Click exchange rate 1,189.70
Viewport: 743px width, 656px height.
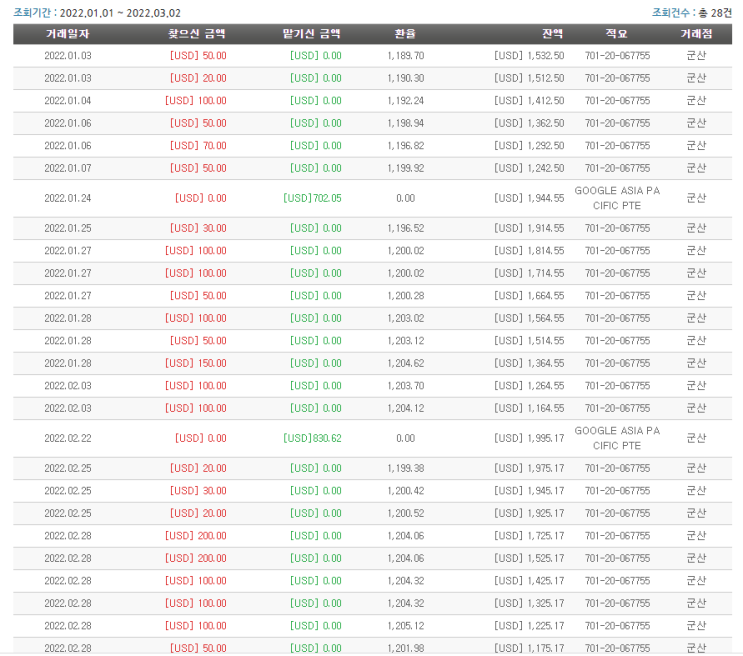pyautogui.click(x=406, y=56)
